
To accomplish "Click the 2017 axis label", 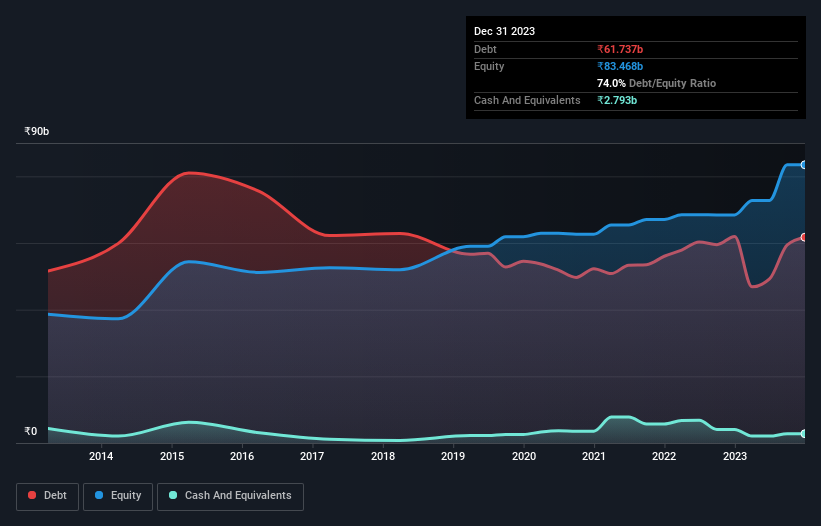I will click(x=312, y=456).
